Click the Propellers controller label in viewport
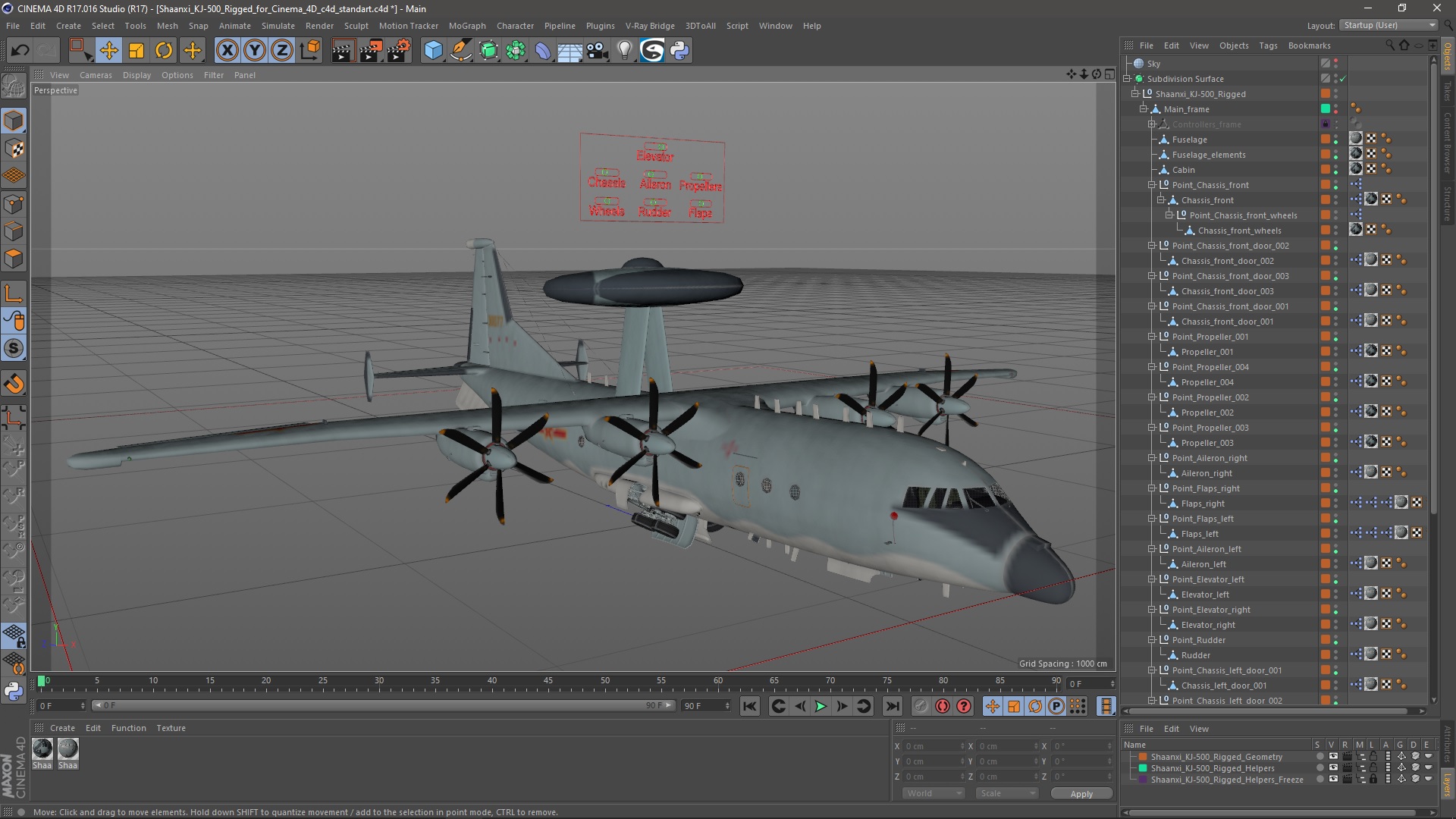Image resolution: width=1456 pixels, height=819 pixels. click(x=701, y=186)
